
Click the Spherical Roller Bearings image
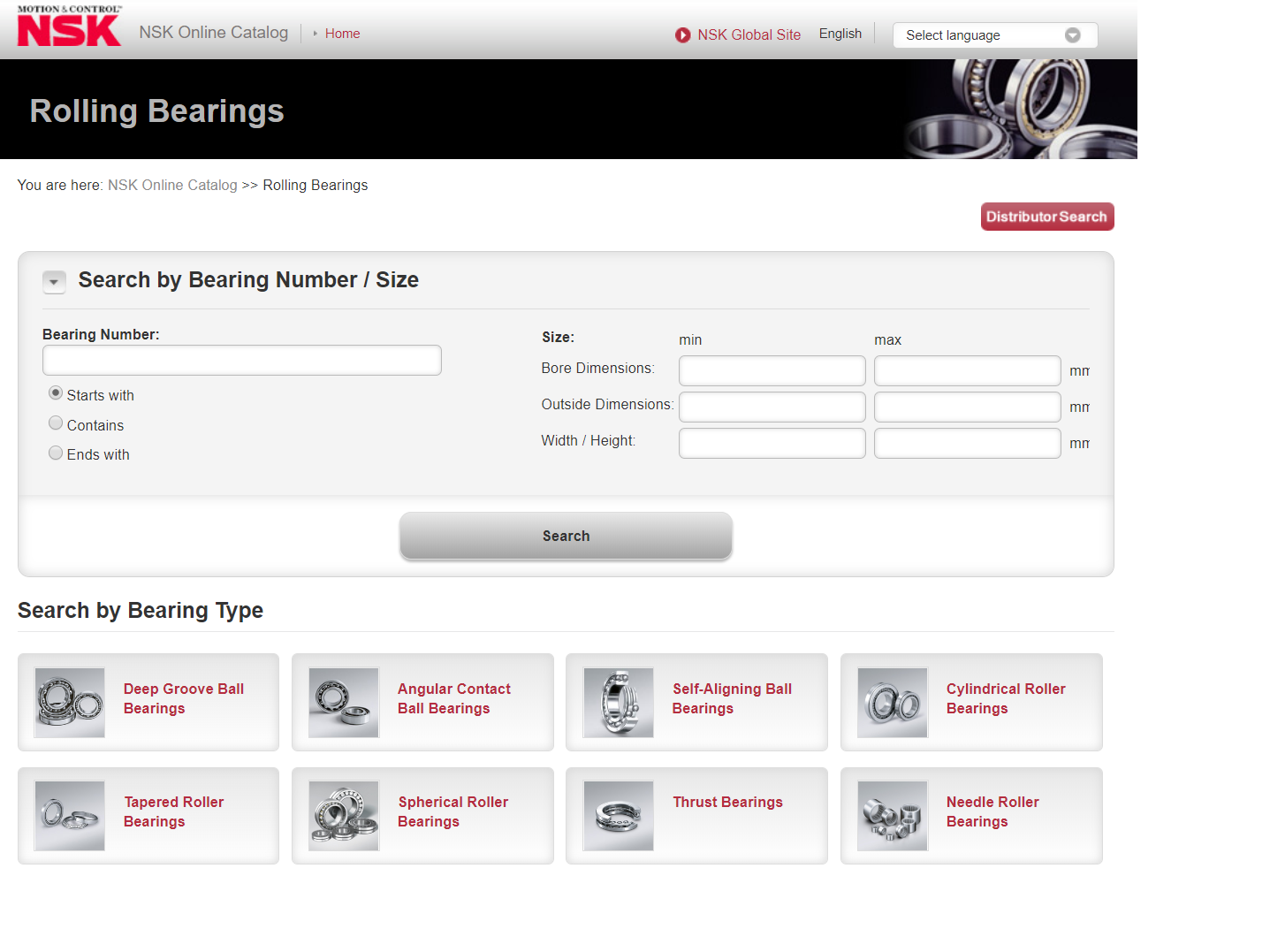[344, 815]
